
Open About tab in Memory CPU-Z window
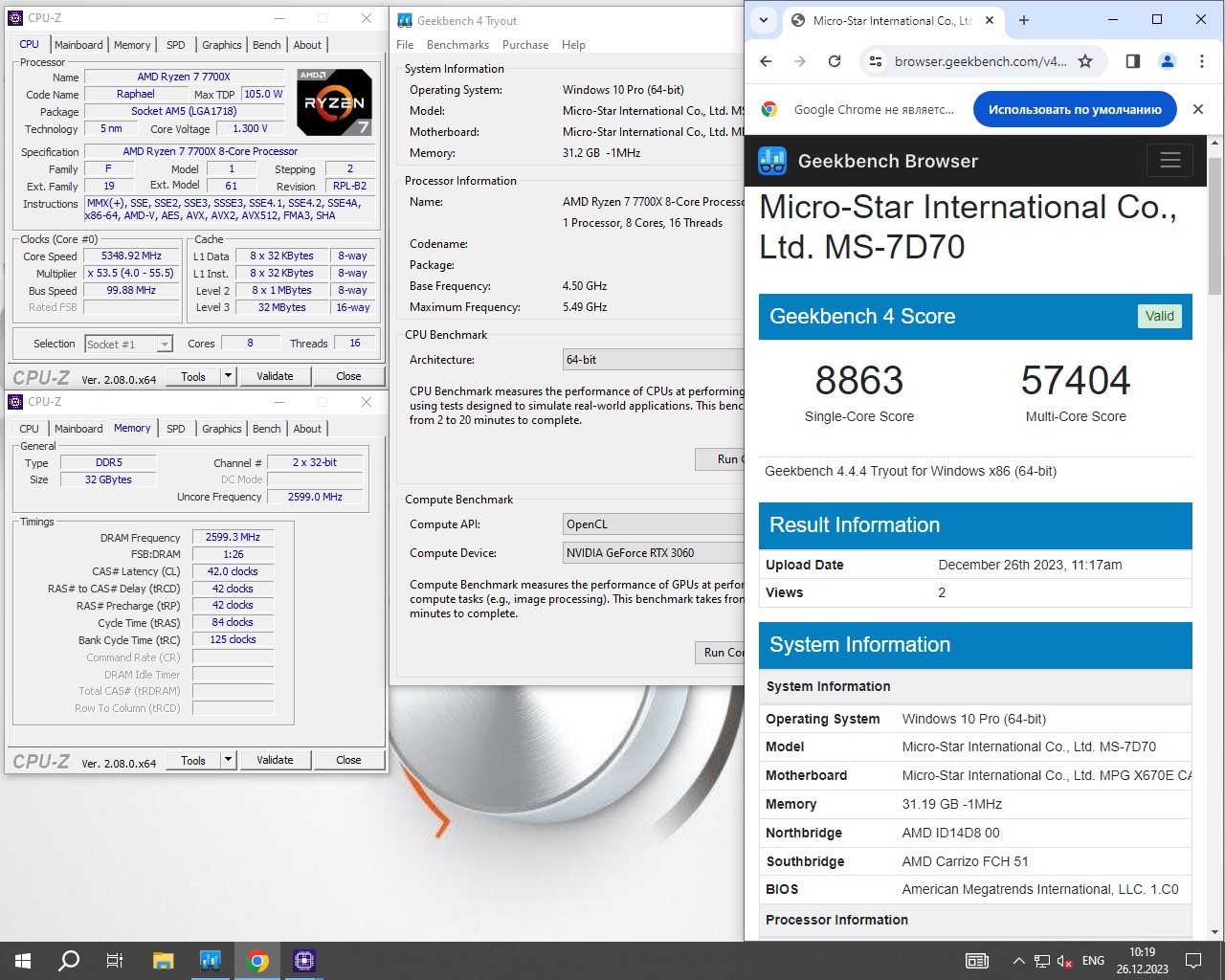(307, 429)
